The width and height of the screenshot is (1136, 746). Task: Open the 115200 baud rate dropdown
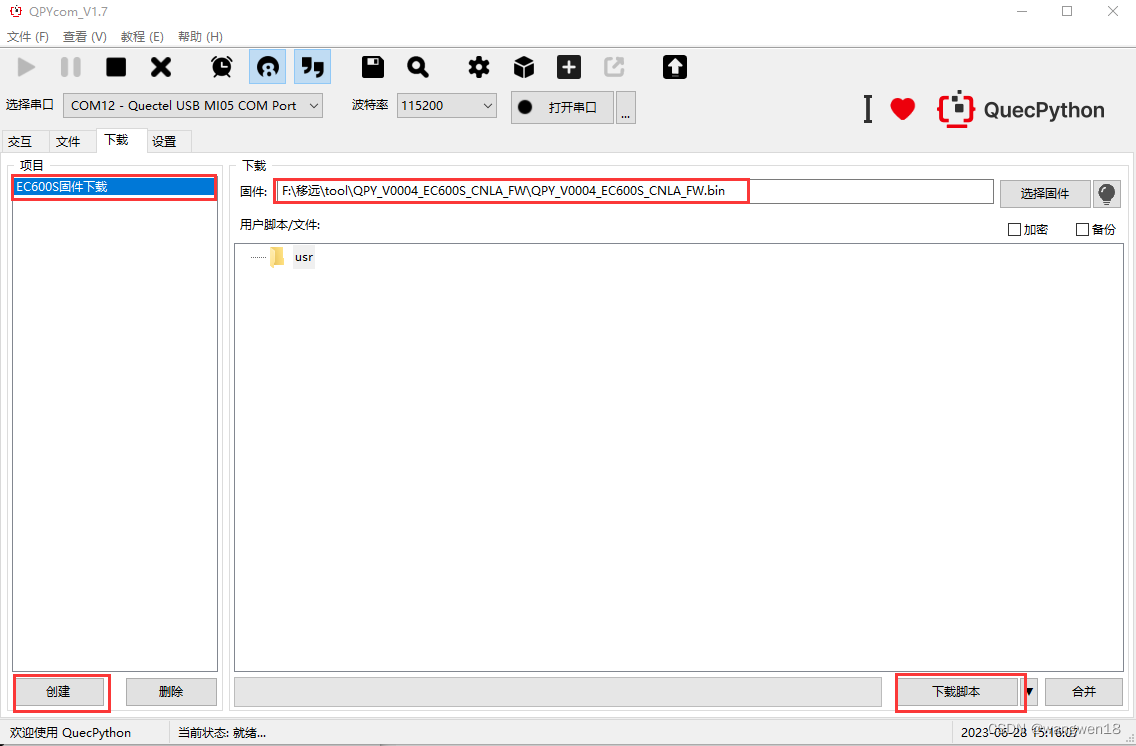(447, 105)
